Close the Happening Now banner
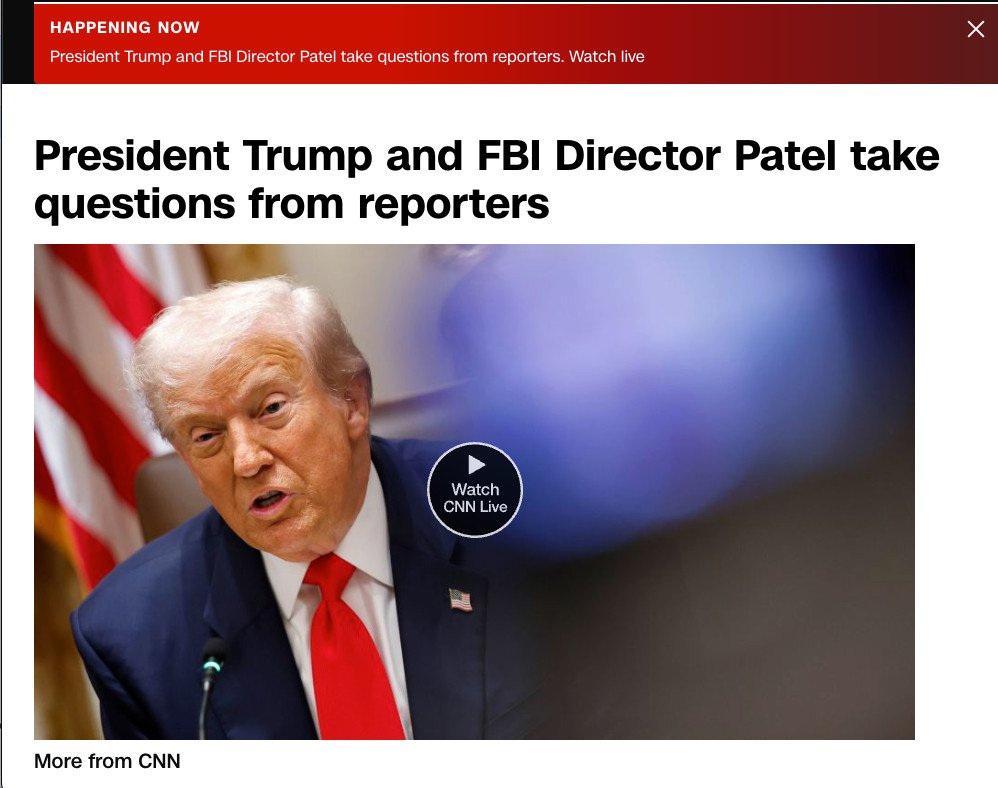The image size is (998, 788). pos(975,29)
